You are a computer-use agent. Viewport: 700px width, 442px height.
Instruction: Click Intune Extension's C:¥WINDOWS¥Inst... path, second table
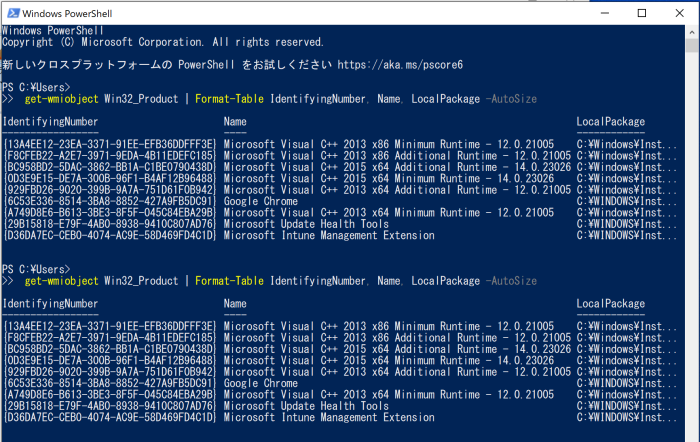coord(627,417)
